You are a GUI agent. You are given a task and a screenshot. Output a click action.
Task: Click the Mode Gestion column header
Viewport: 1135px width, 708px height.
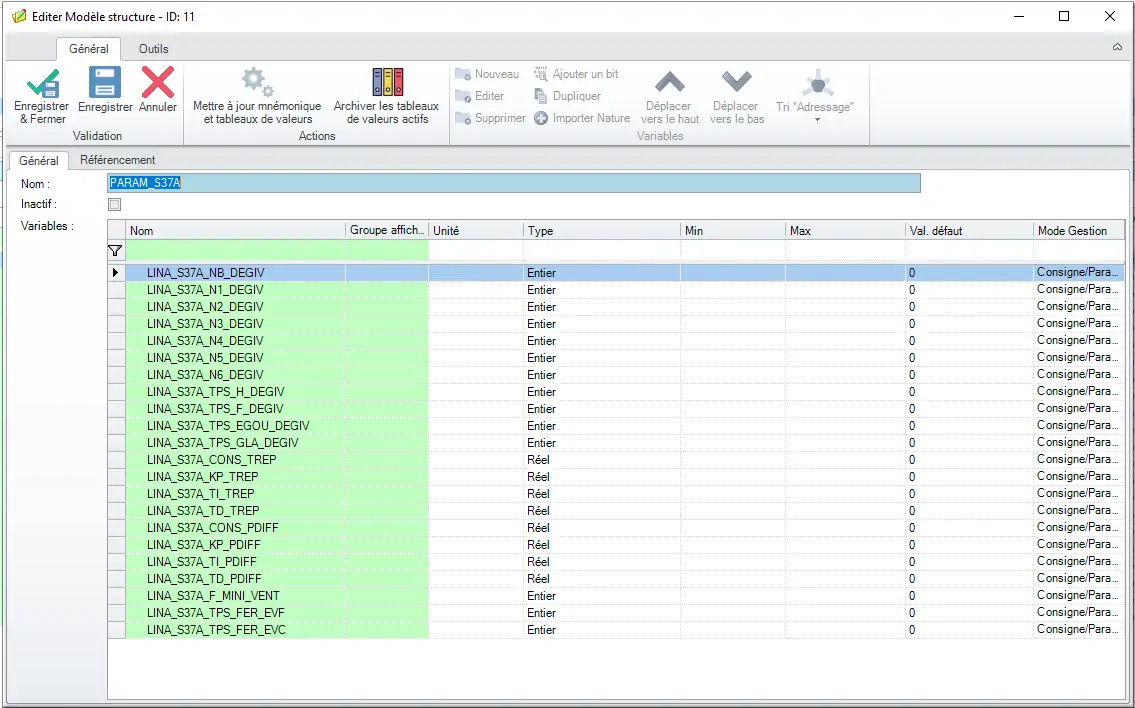coord(1079,230)
